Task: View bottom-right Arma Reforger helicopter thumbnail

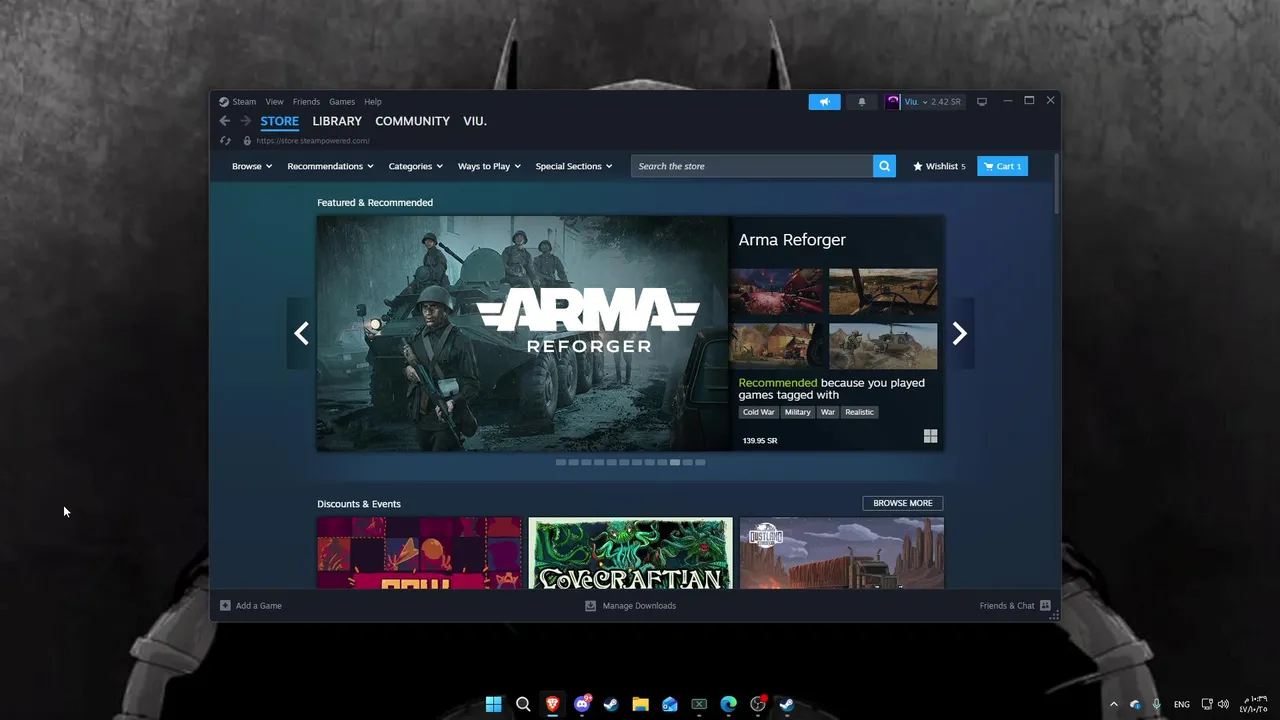Action: click(883, 346)
